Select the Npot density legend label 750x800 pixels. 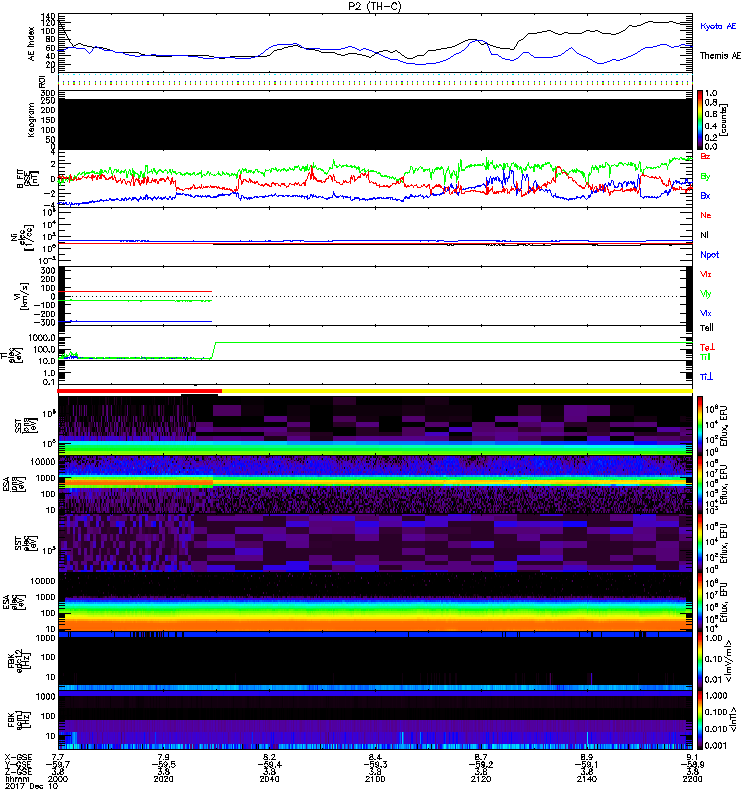pyautogui.click(x=710, y=254)
